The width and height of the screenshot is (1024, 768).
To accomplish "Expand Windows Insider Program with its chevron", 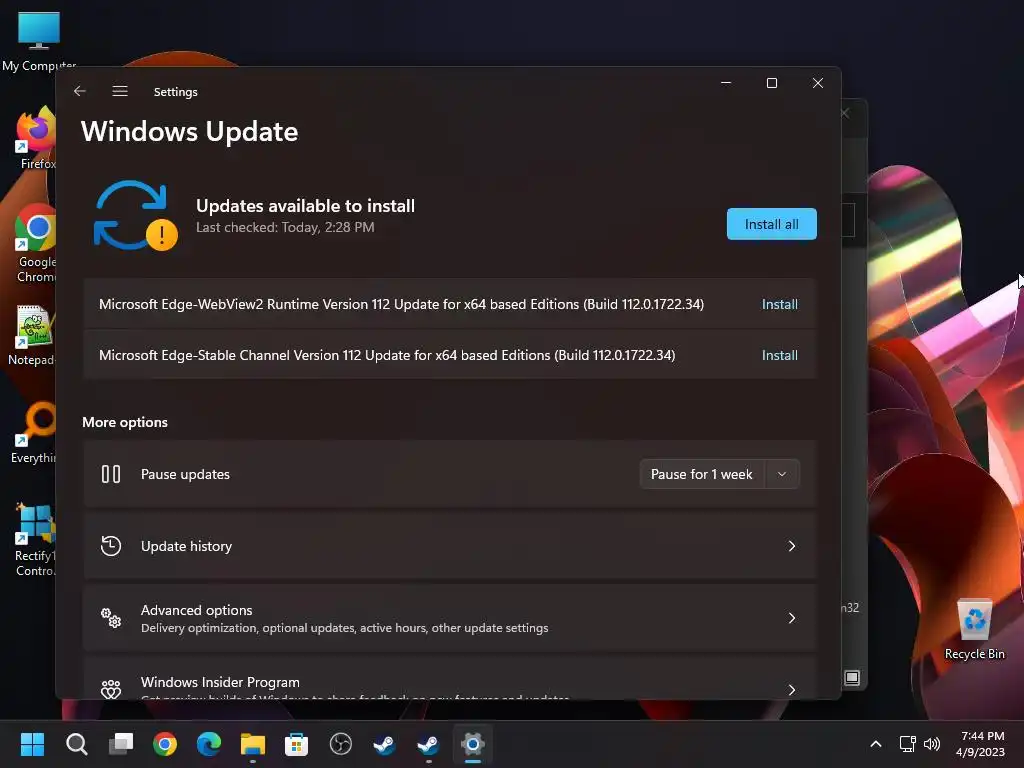I will (x=792, y=690).
